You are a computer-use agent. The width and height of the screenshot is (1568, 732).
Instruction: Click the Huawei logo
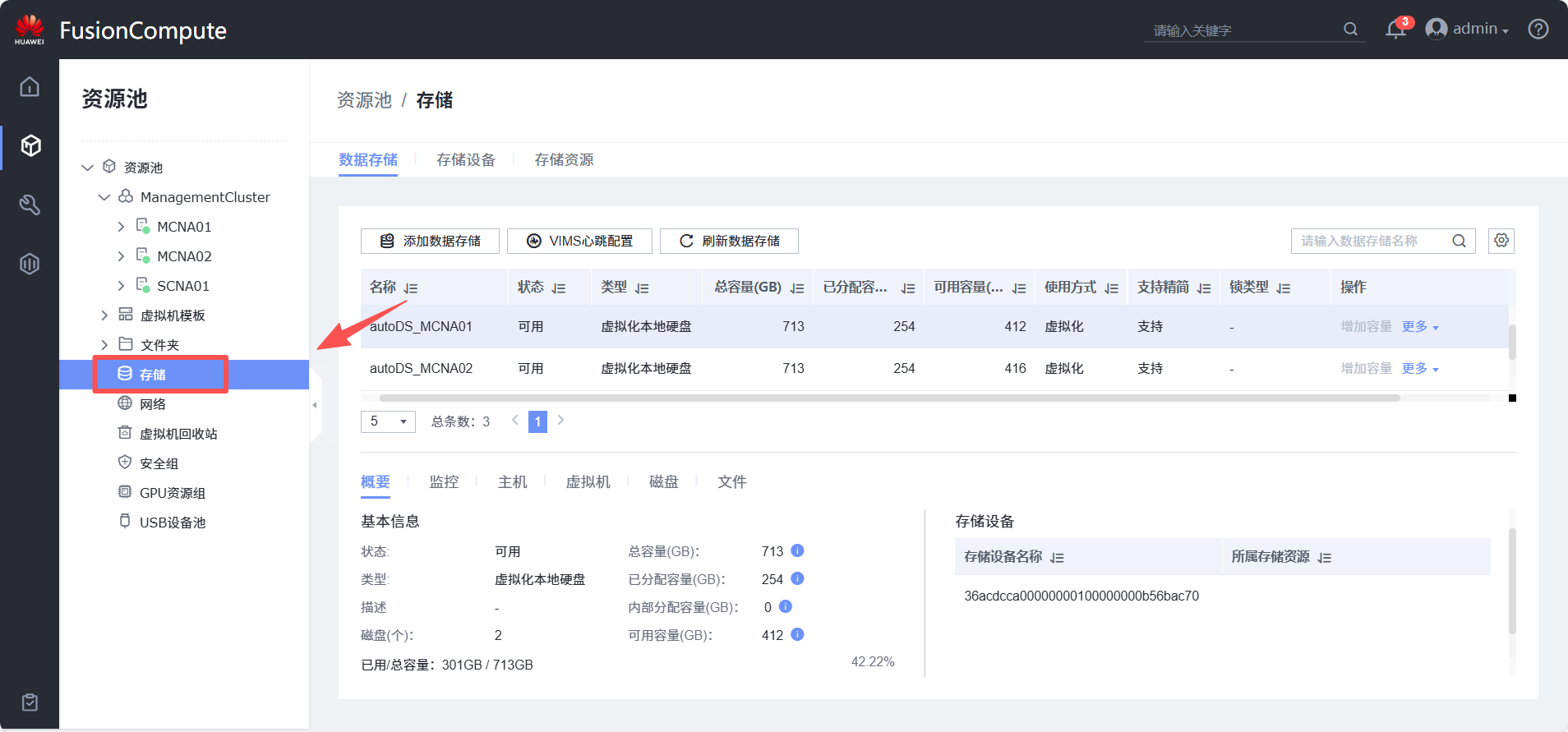[x=30, y=30]
